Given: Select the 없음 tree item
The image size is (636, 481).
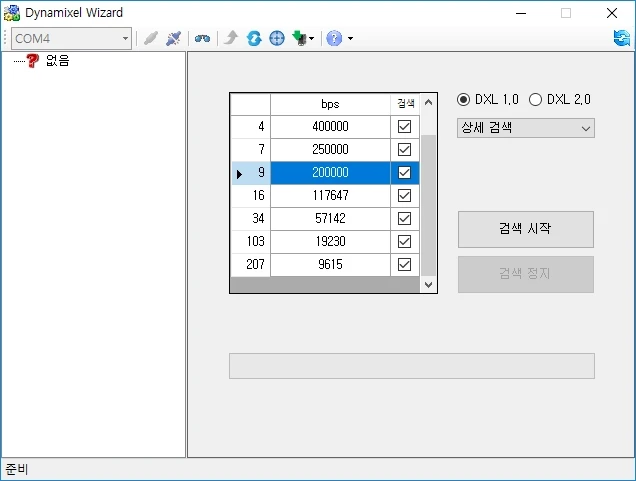Looking at the screenshot, I should tap(57, 61).
